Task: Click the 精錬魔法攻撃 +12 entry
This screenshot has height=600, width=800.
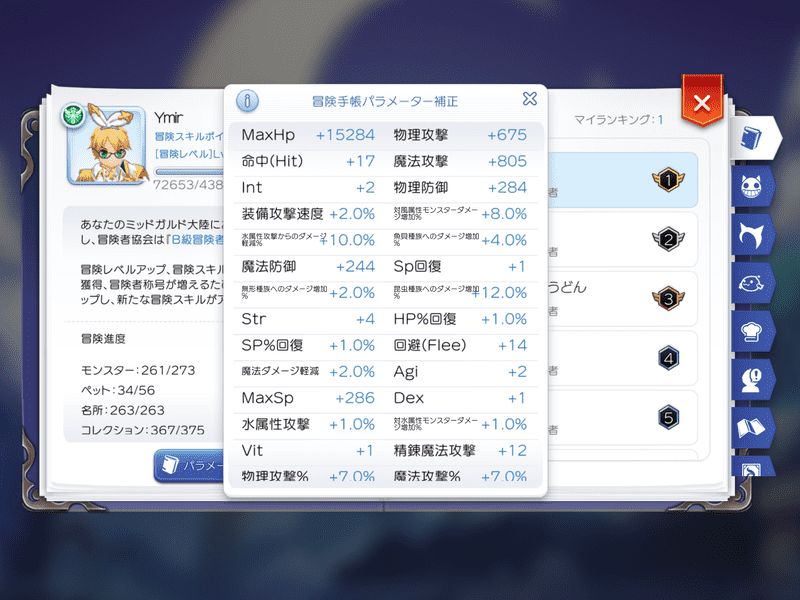Action: 460,451
